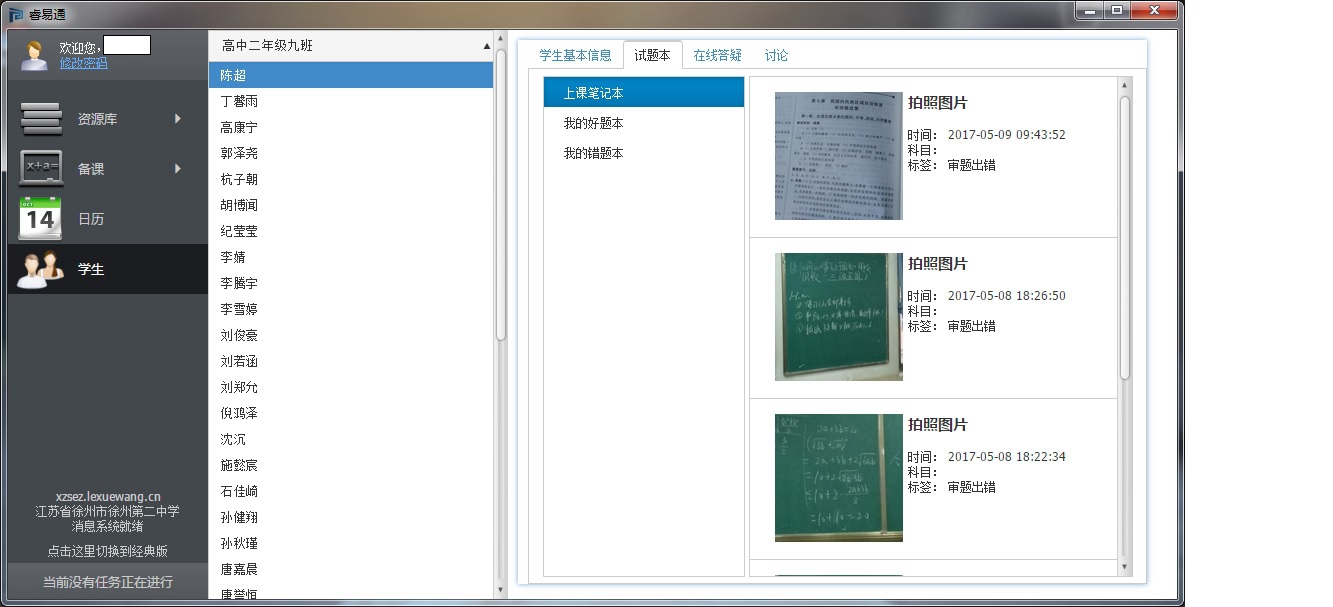Select the 学生 people icon
Screen dimensions: 1333x607
41,269
